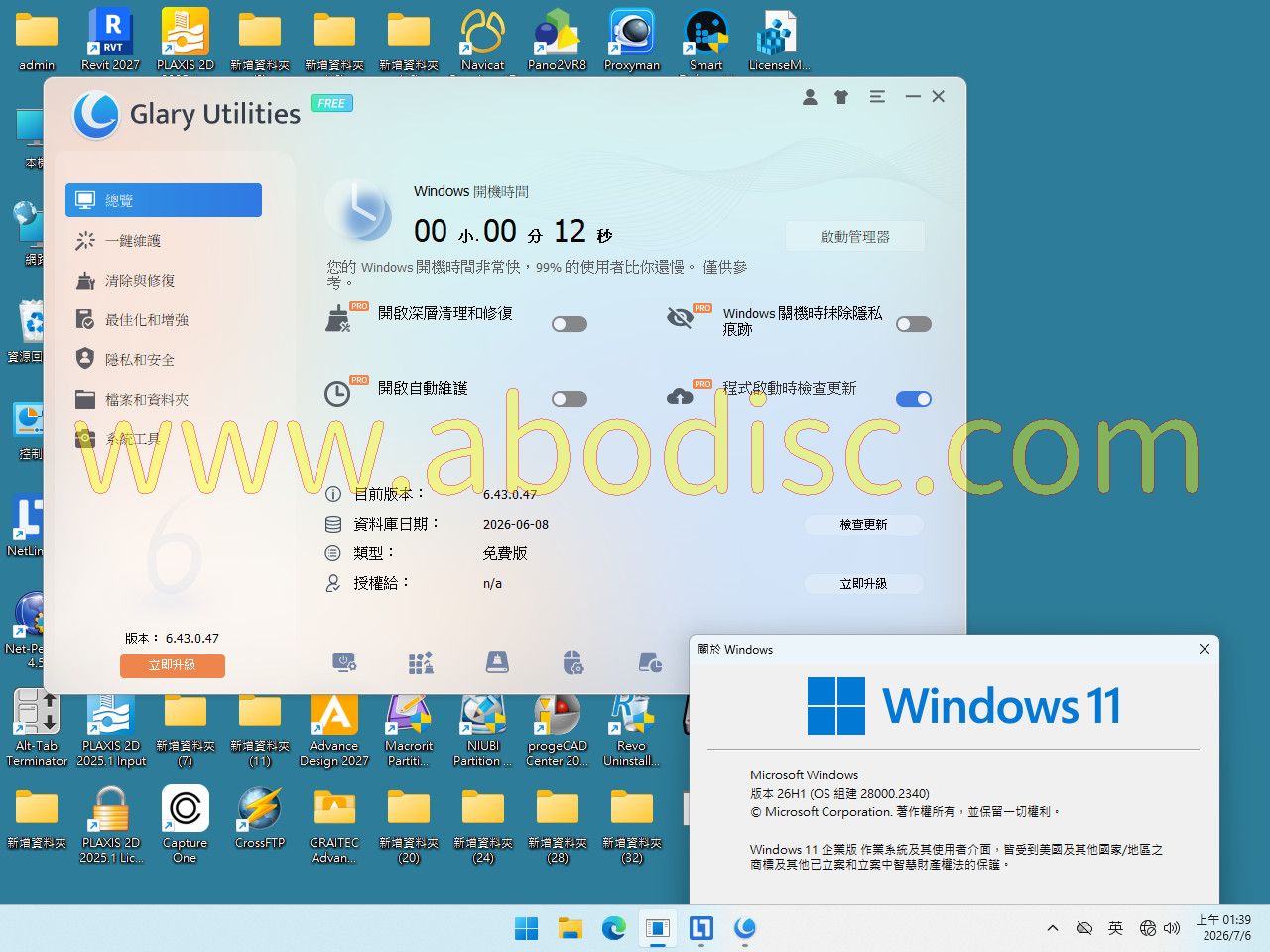The width and height of the screenshot is (1270, 952).
Task: Switch to Glary Utilities in the taskbar
Action: [744, 928]
